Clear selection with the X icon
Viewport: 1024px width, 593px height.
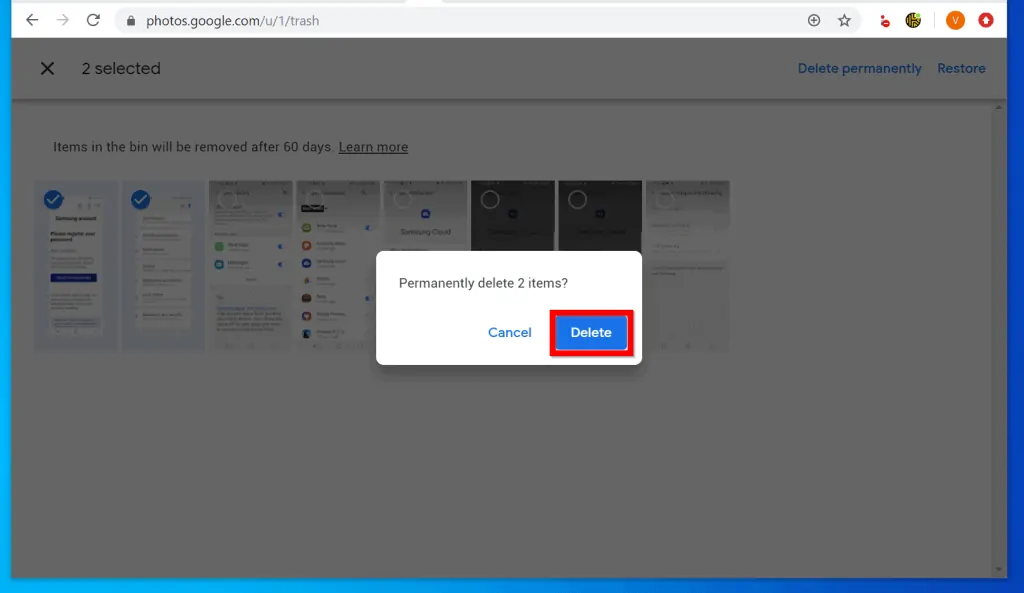pos(47,69)
